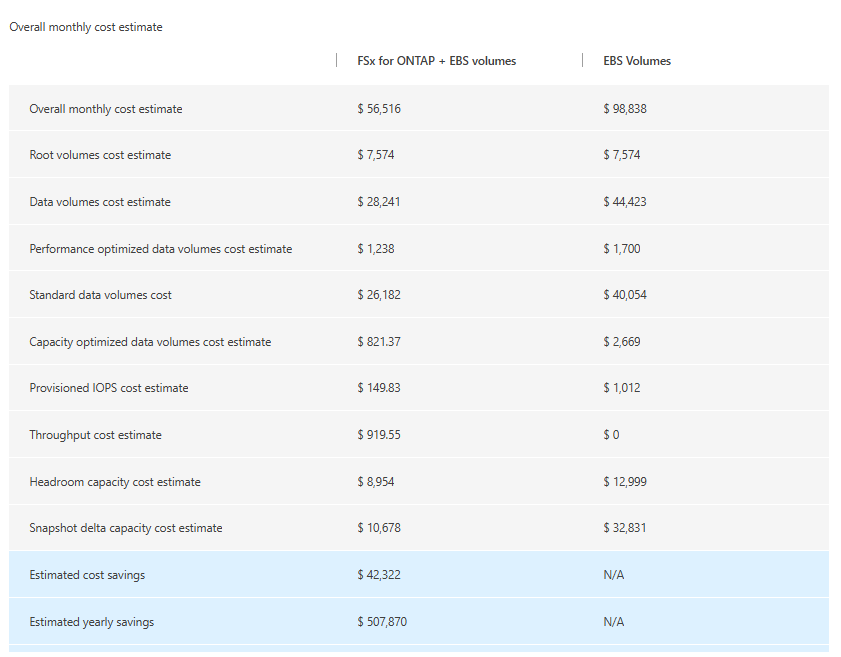Select the $ 8,954 headroom capacity value
This screenshot has height=657, width=841.
[x=376, y=482]
